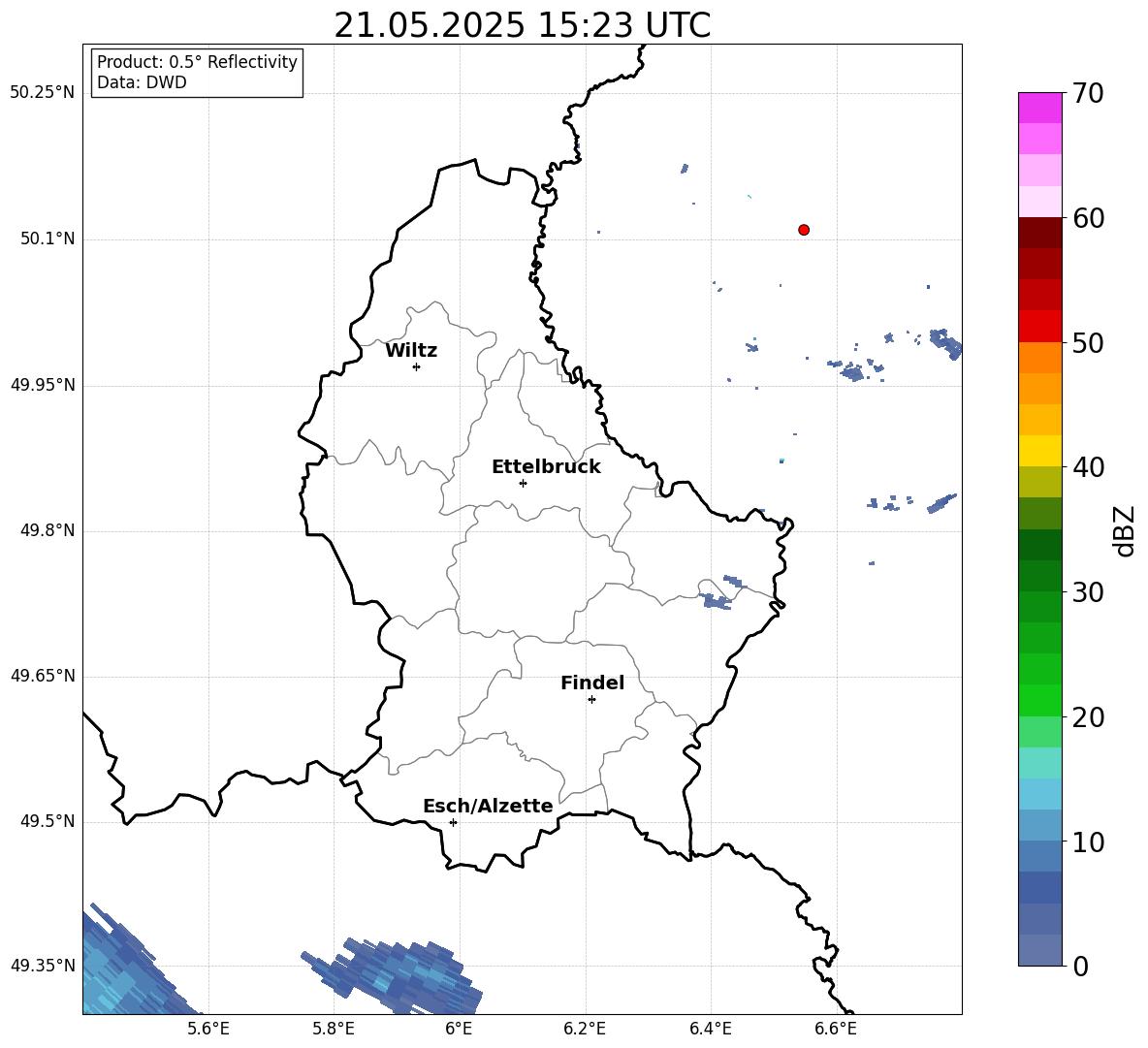Click the 49.35°N latitude label
Screen dimensions: 1148x1048
point(43,966)
